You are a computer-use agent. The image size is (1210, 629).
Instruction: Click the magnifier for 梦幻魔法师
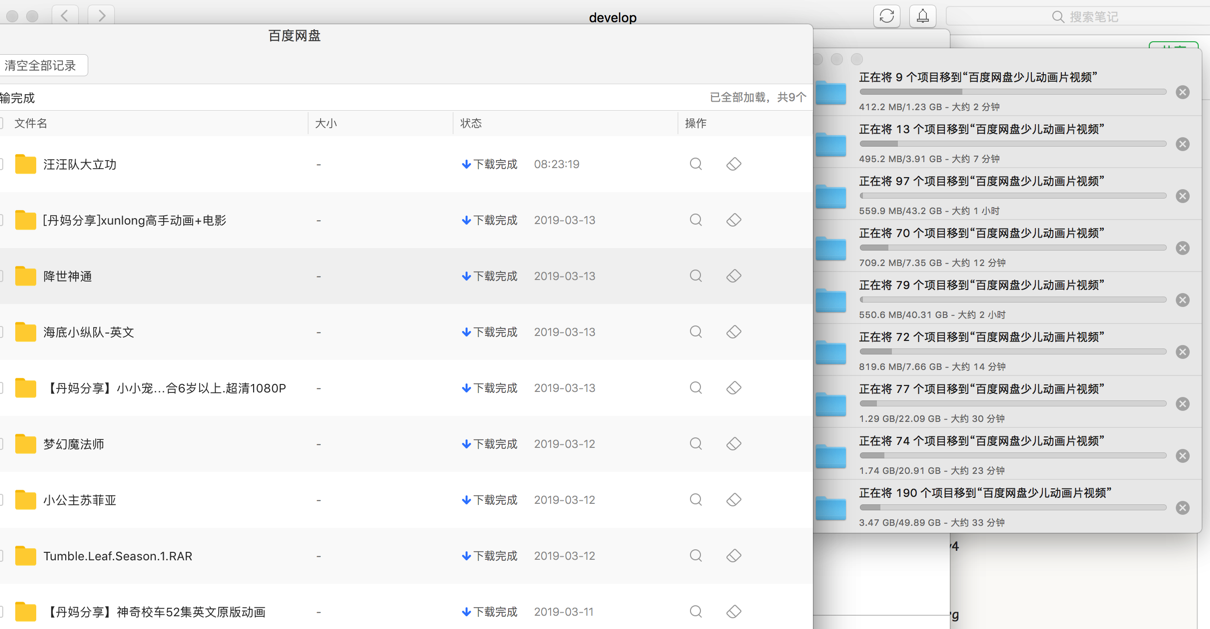coord(696,444)
